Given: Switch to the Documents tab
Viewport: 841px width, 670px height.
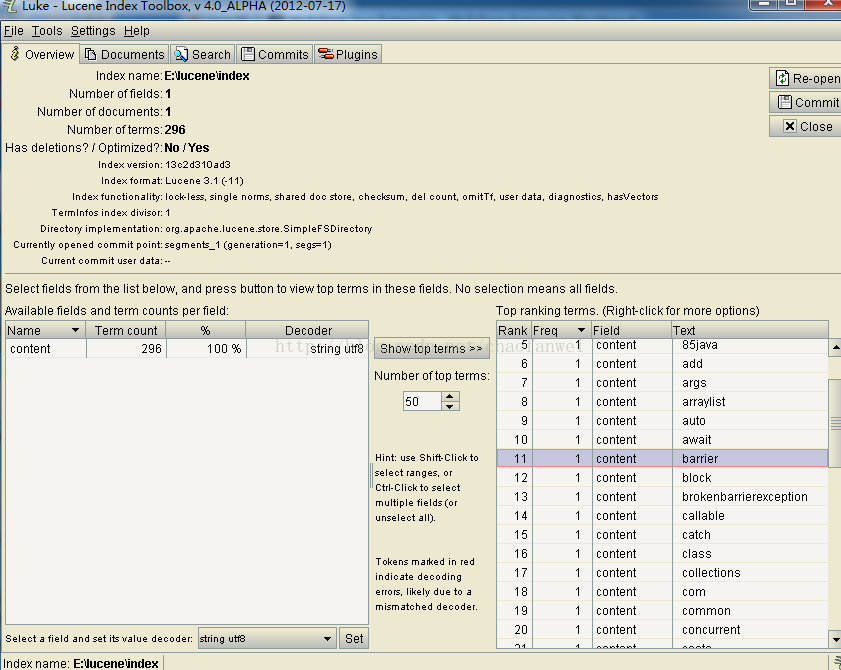Looking at the screenshot, I should [124, 54].
